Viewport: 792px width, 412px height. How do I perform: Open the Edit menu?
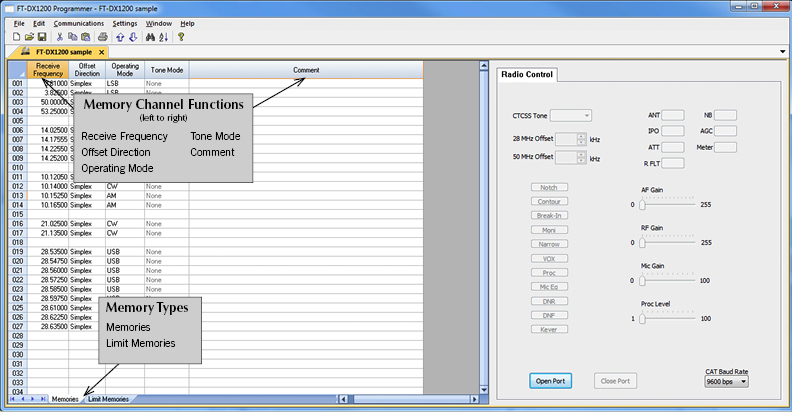pyautogui.click(x=39, y=23)
